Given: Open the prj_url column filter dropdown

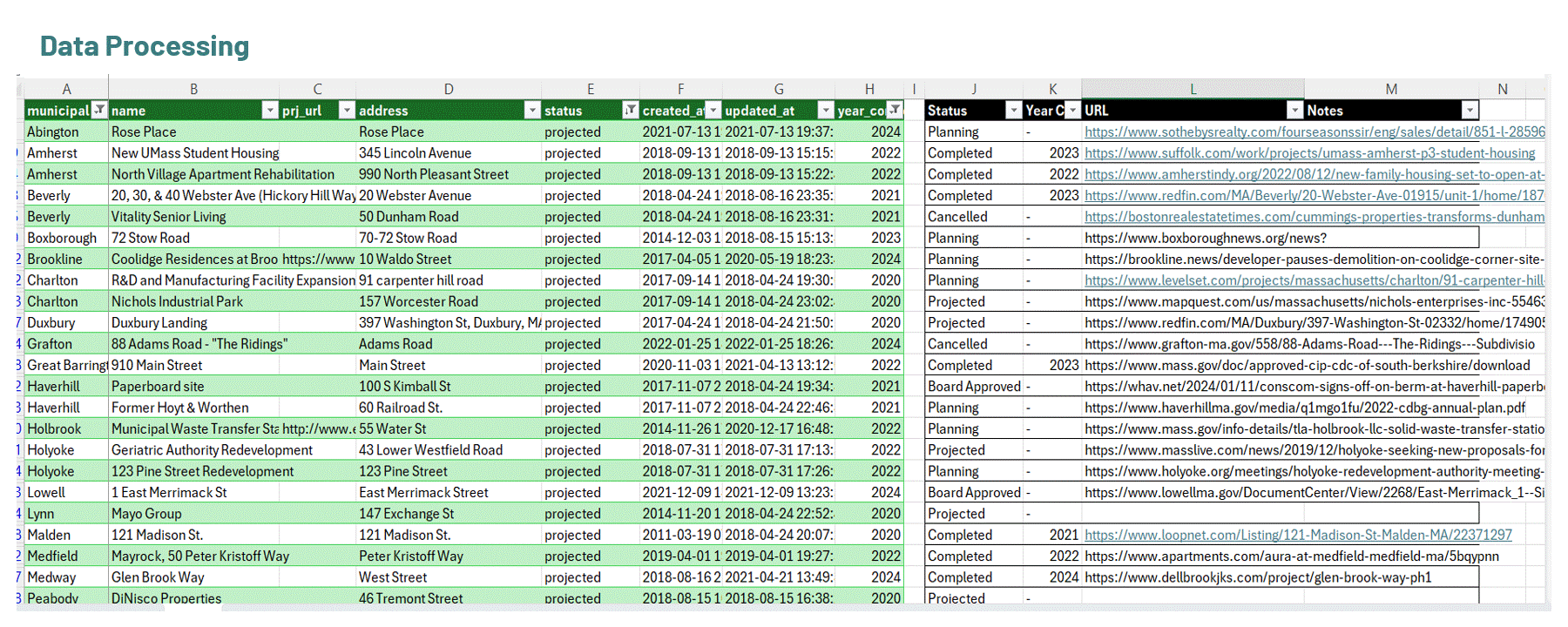Looking at the screenshot, I should click(x=347, y=111).
